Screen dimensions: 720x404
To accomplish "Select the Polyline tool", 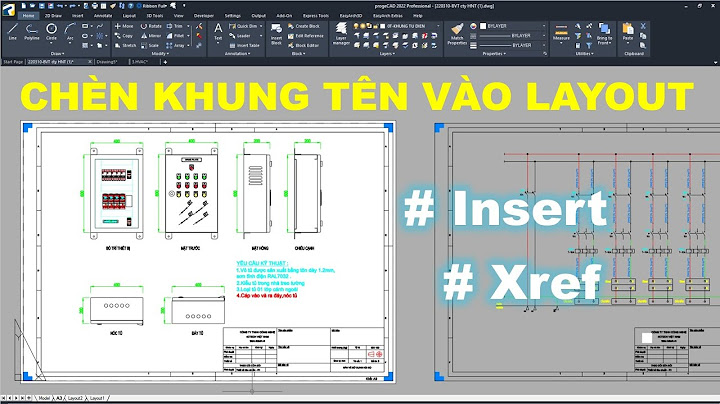I will coord(32,32).
